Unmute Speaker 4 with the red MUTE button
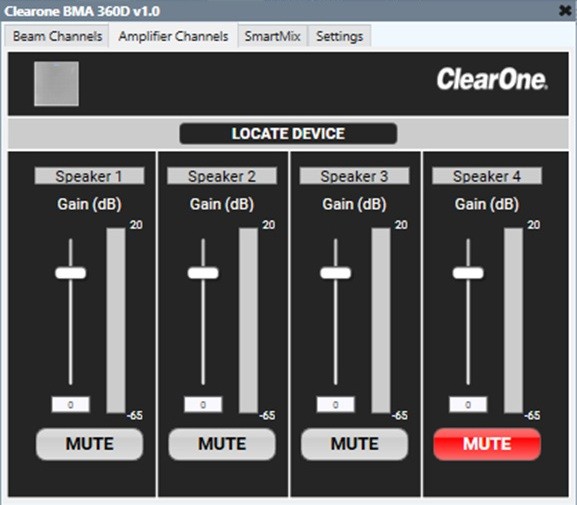The image size is (577, 505). (x=487, y=444)
